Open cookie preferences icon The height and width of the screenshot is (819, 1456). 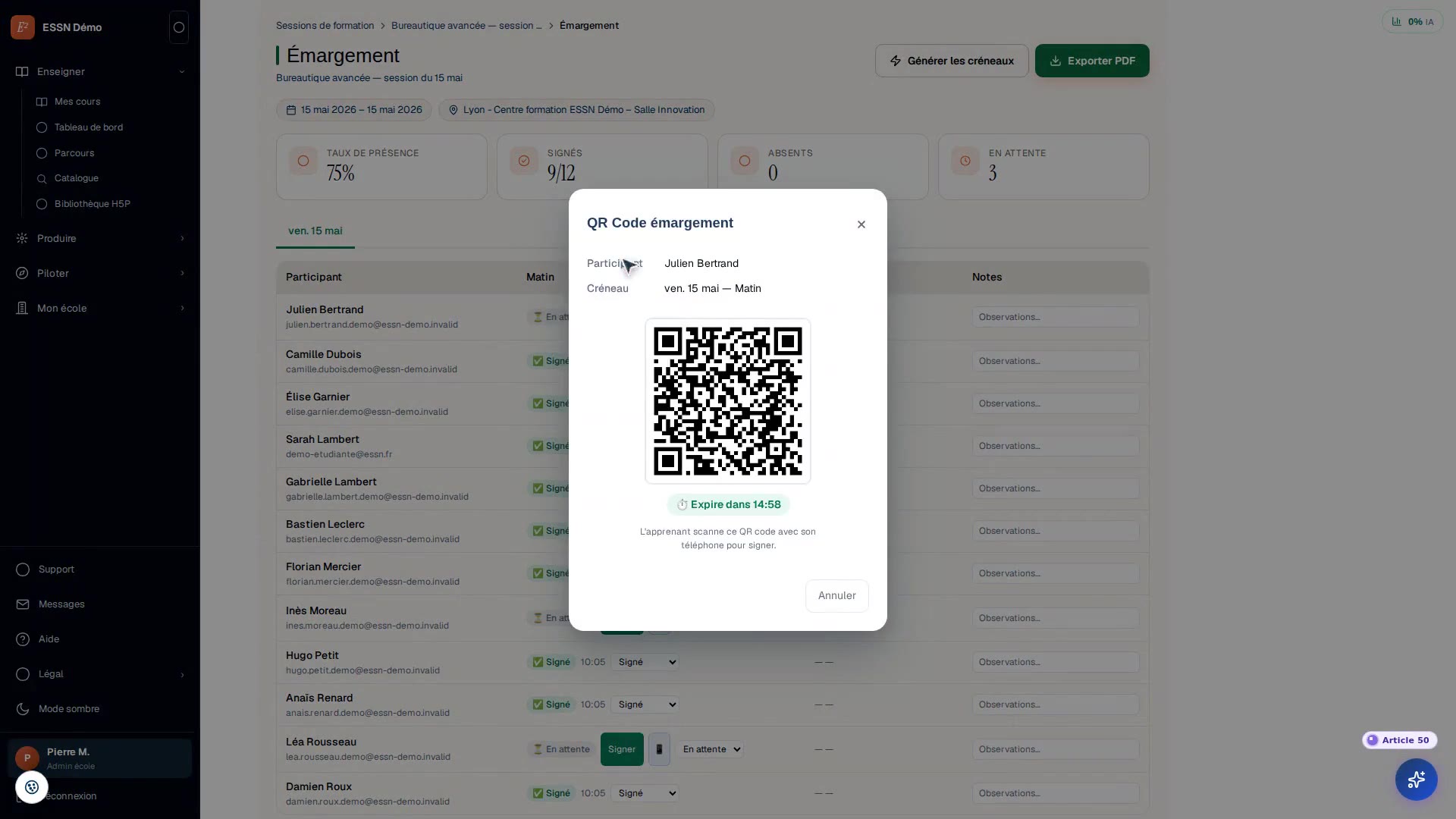coord(32,787)
